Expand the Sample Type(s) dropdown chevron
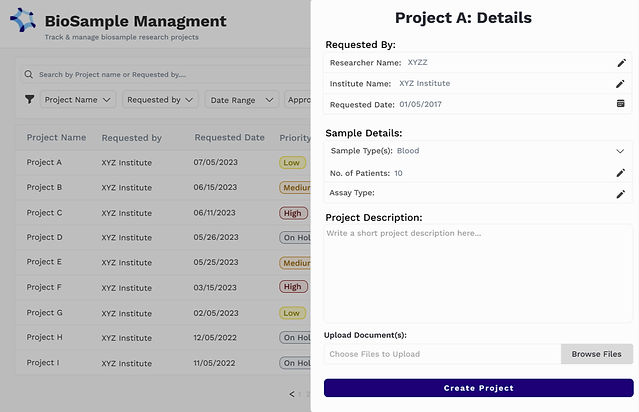The width and height of the screenshot is (639, 412). [x=620, y=151]
